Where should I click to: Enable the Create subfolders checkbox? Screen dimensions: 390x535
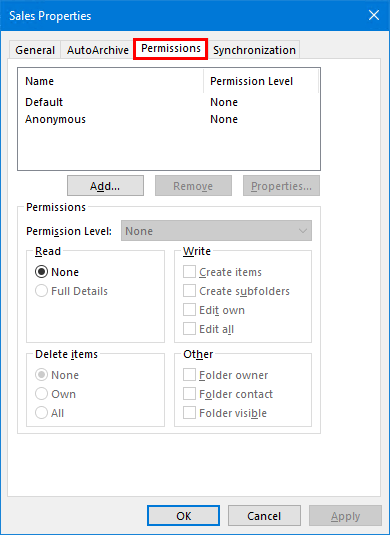pyautogui.click(x=189, y=291)
